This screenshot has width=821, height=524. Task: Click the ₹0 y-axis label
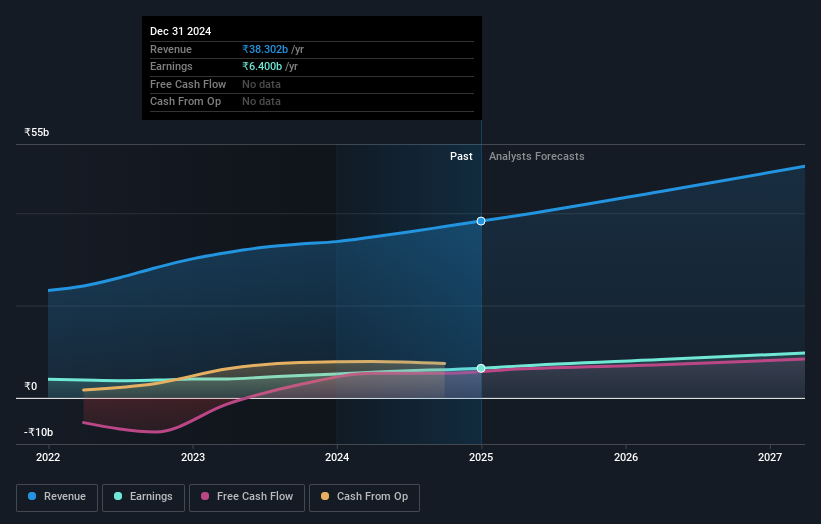[31, 386]
